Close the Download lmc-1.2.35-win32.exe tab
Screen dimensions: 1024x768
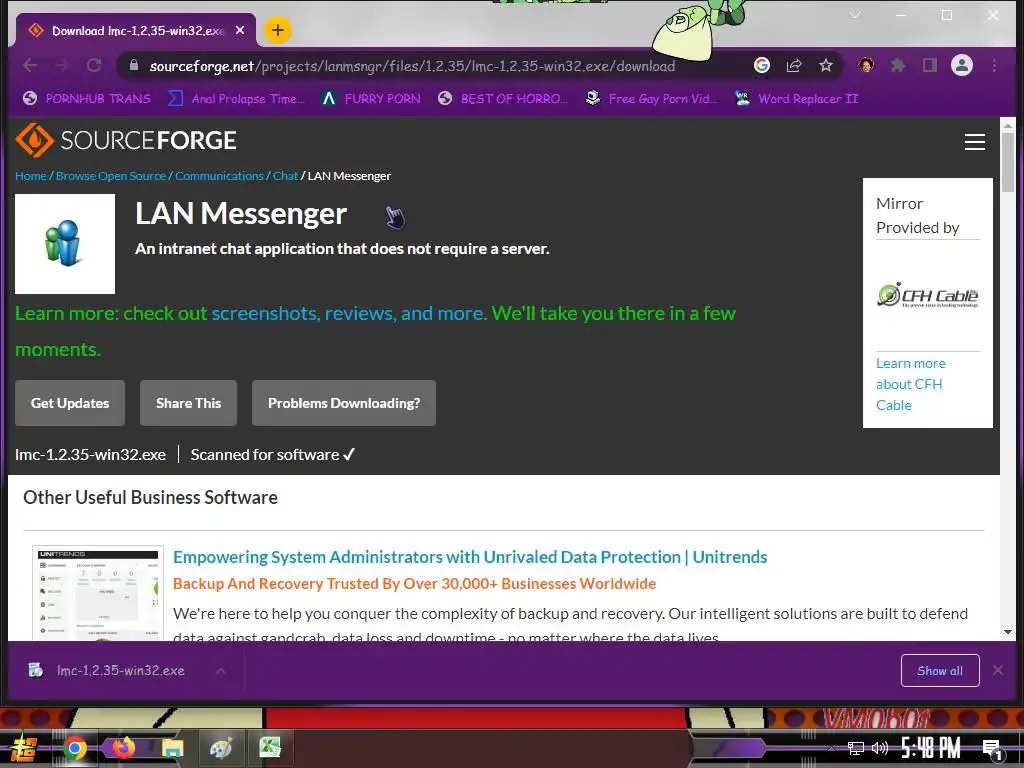pyautogui.click(x=240, y=30)
